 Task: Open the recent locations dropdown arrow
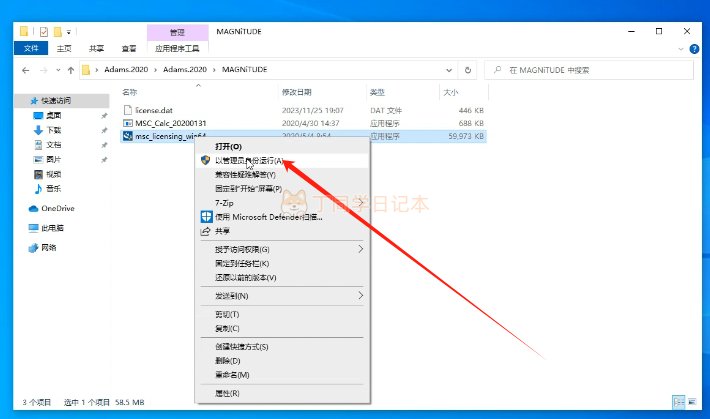[x=58, y=70]
